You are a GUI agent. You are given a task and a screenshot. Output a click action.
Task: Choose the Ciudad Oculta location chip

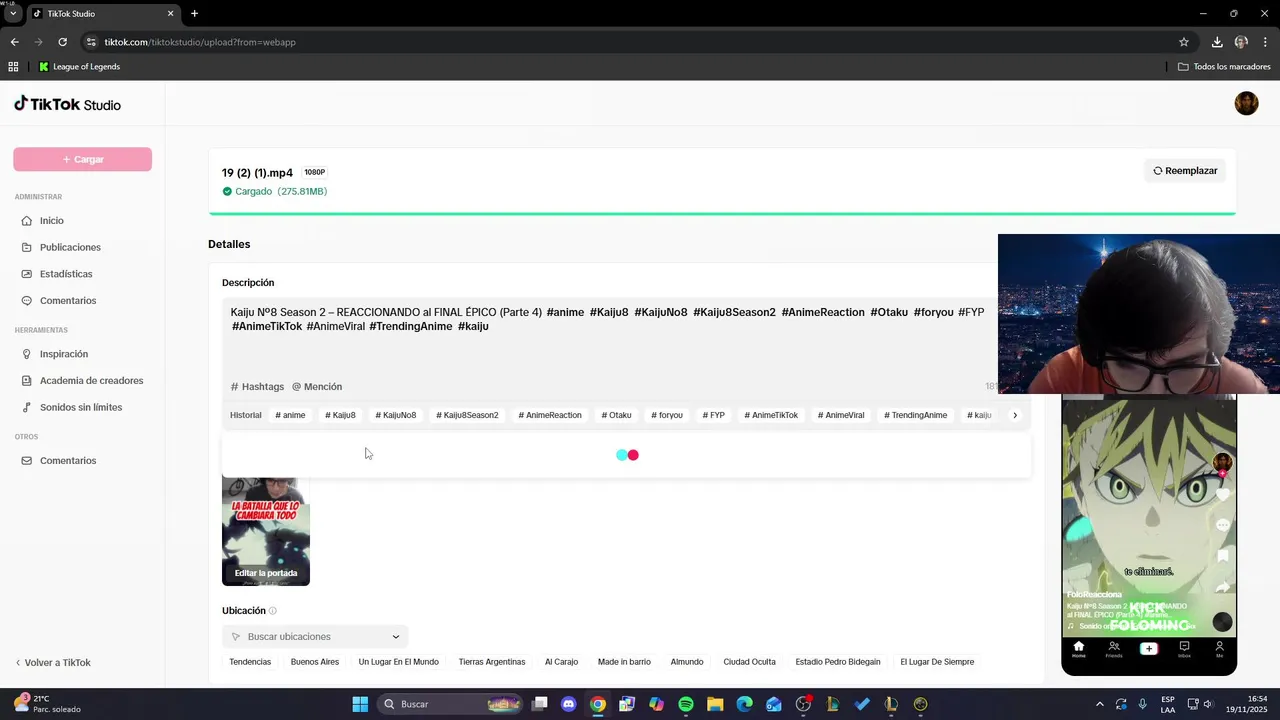(749, 662)
